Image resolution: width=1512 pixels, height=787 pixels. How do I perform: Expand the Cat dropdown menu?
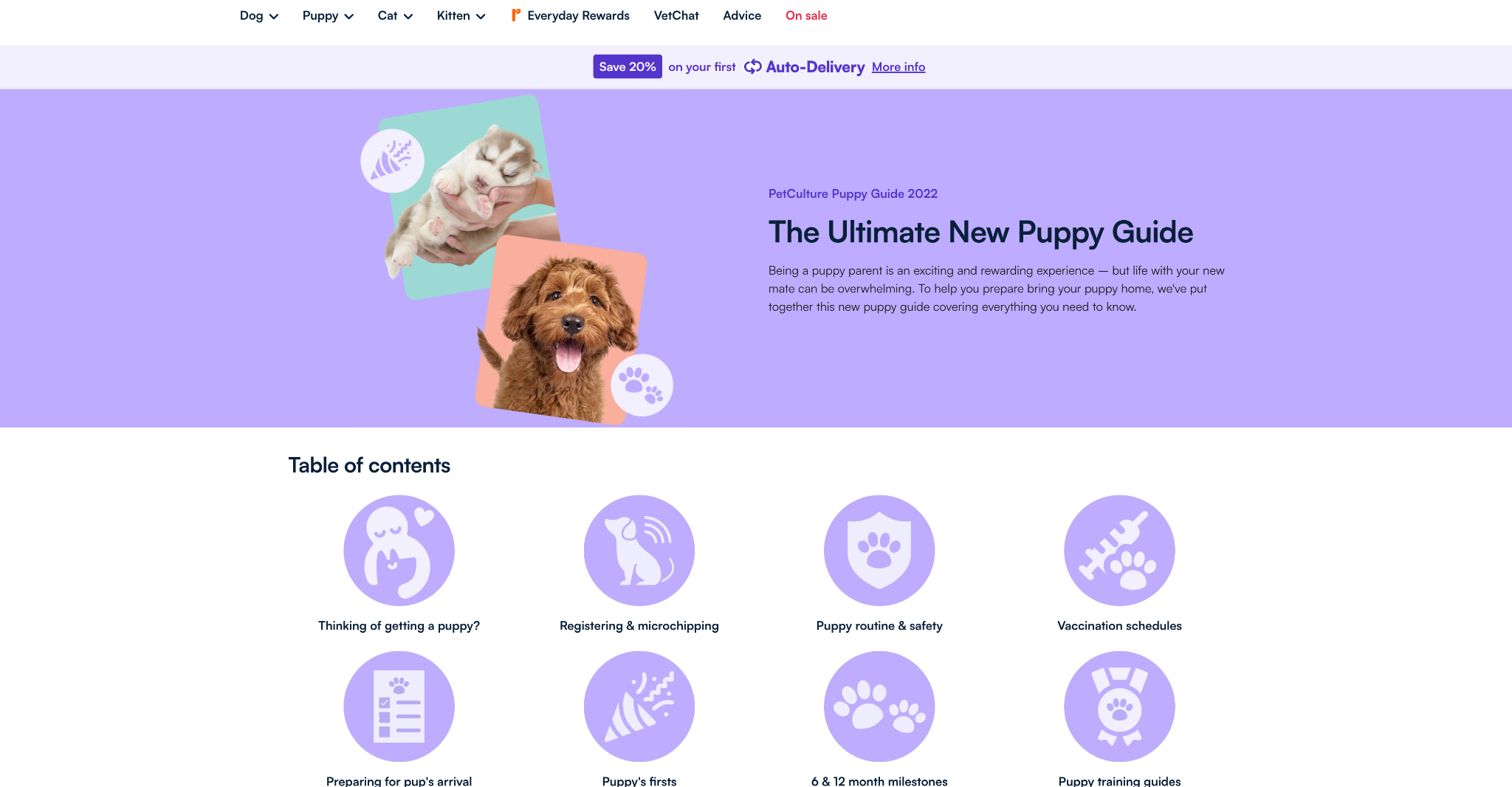(x=395, y=16)
